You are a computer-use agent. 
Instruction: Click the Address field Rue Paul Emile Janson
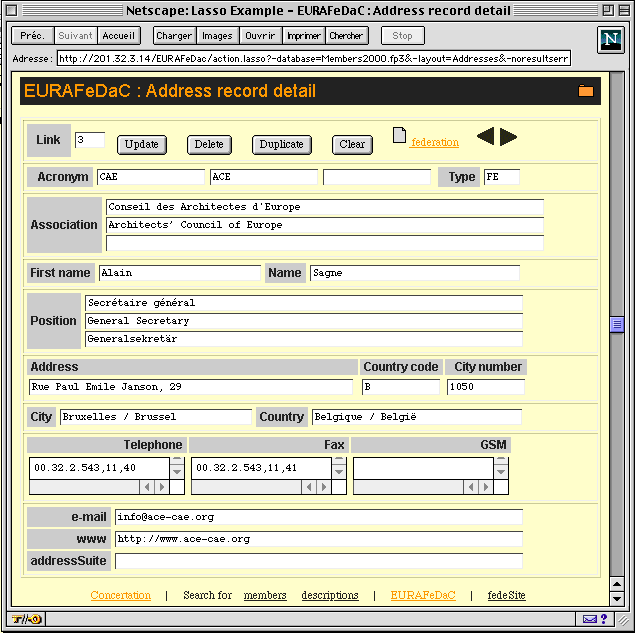pos(191,387)
